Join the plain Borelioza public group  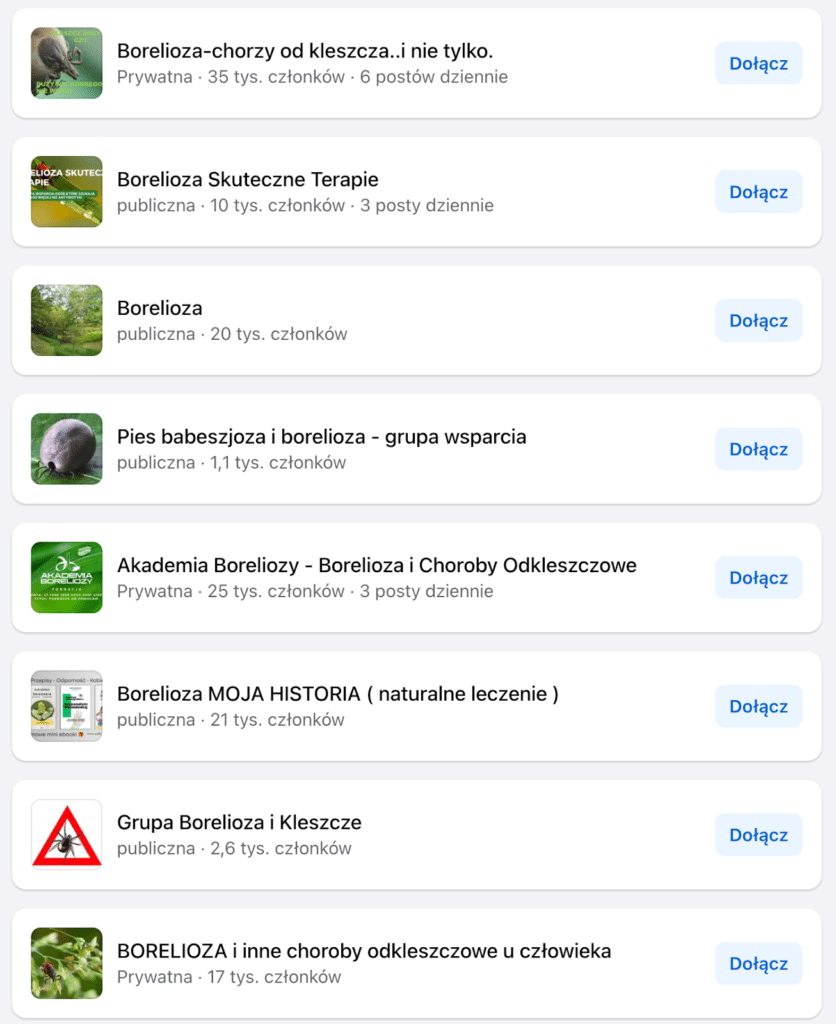pos(758,321)
